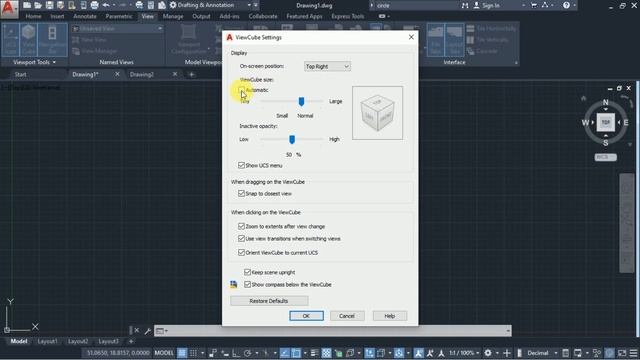Toggle the grid display in the status bar
Viewport: 640px width, 360px height.
tap(182, 353)
